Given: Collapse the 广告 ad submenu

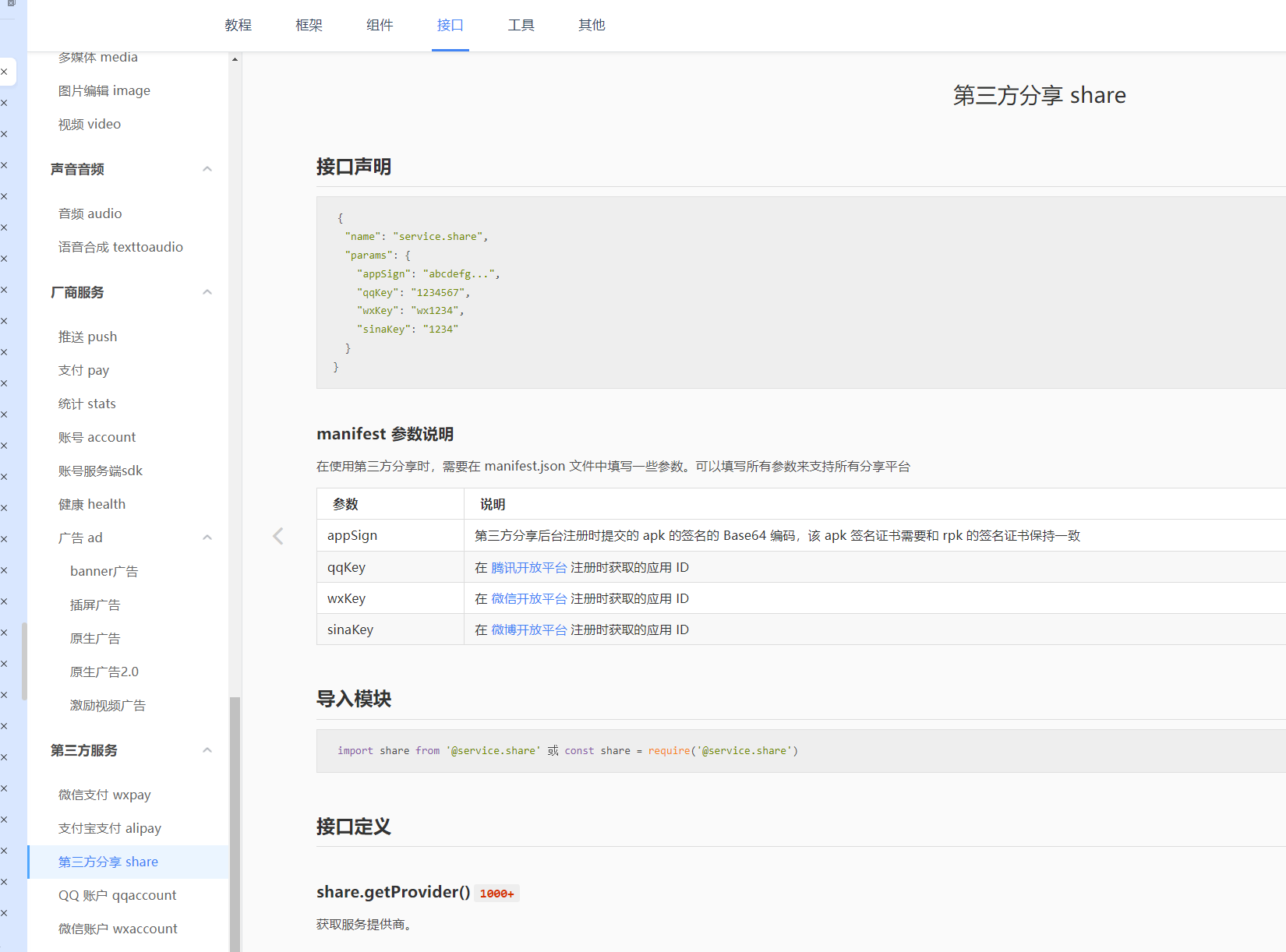Looking at the screenshot, I should [x=207, y=538].
